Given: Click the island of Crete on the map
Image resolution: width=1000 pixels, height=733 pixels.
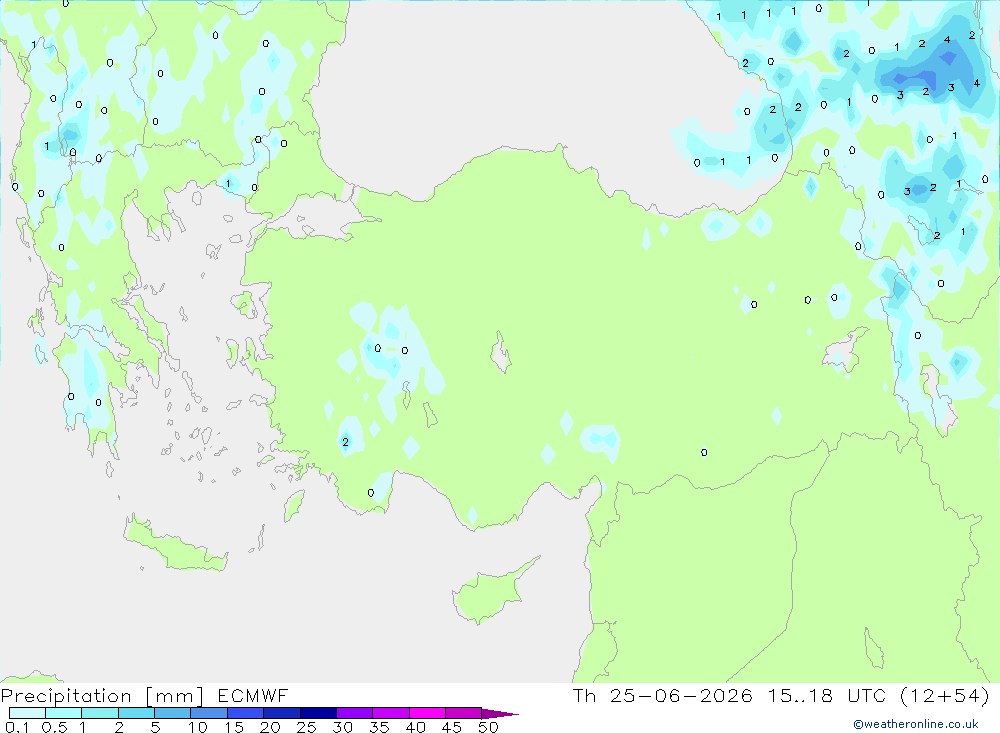Looking at the screenshot, I should tap(175, 545).
